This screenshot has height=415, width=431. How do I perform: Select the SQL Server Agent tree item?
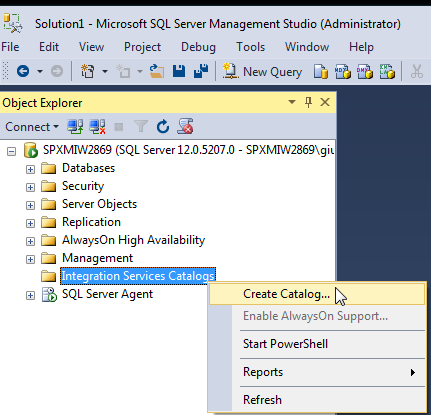[x=107, y=294]
